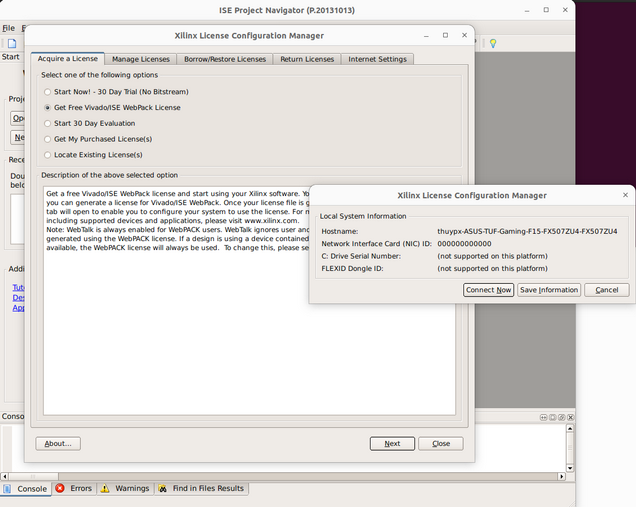Click the console panel close icon
Viewport: 636px width, 507px height.
(x=570, y=417)
